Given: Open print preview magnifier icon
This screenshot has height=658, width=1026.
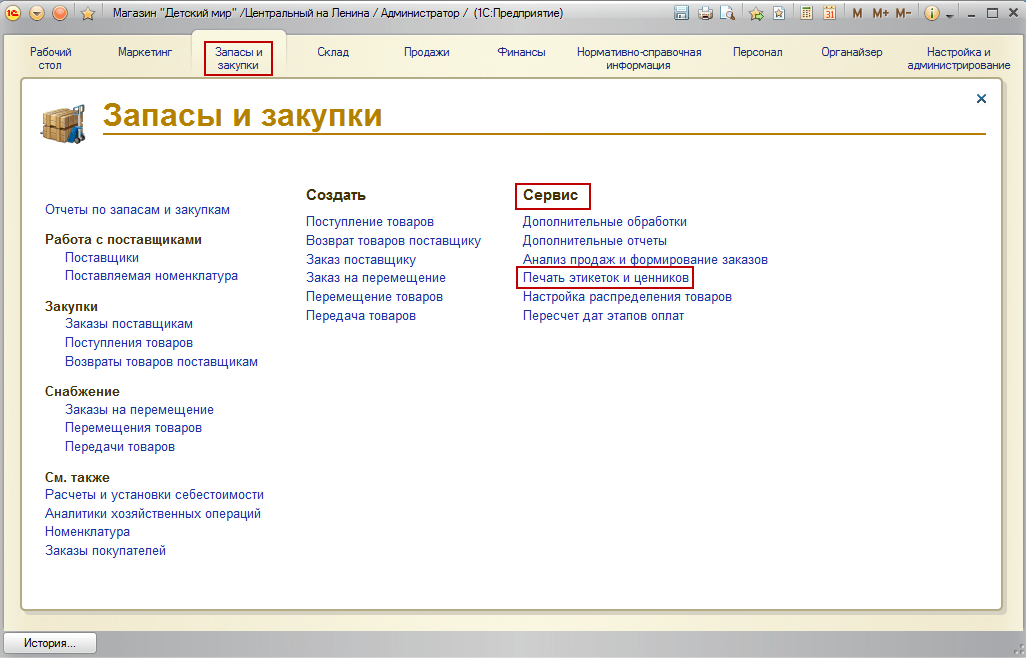Looking at the screenshot, I should click(728, 13).
